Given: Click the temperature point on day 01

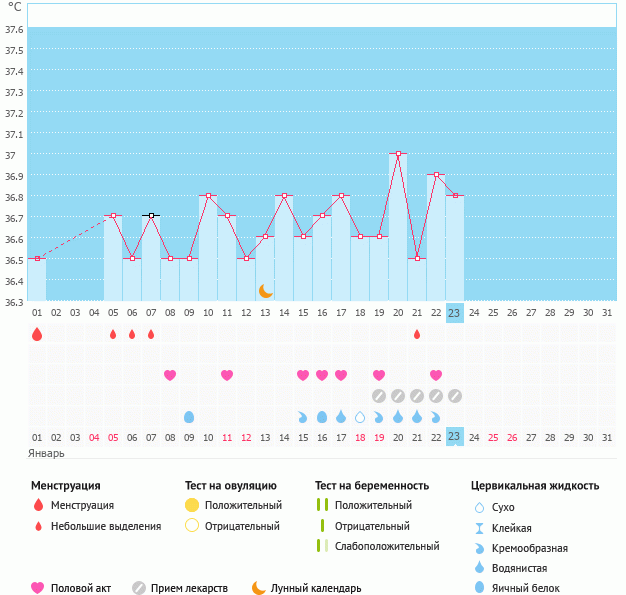Looking at the screenshot, I should click(37, 258).
